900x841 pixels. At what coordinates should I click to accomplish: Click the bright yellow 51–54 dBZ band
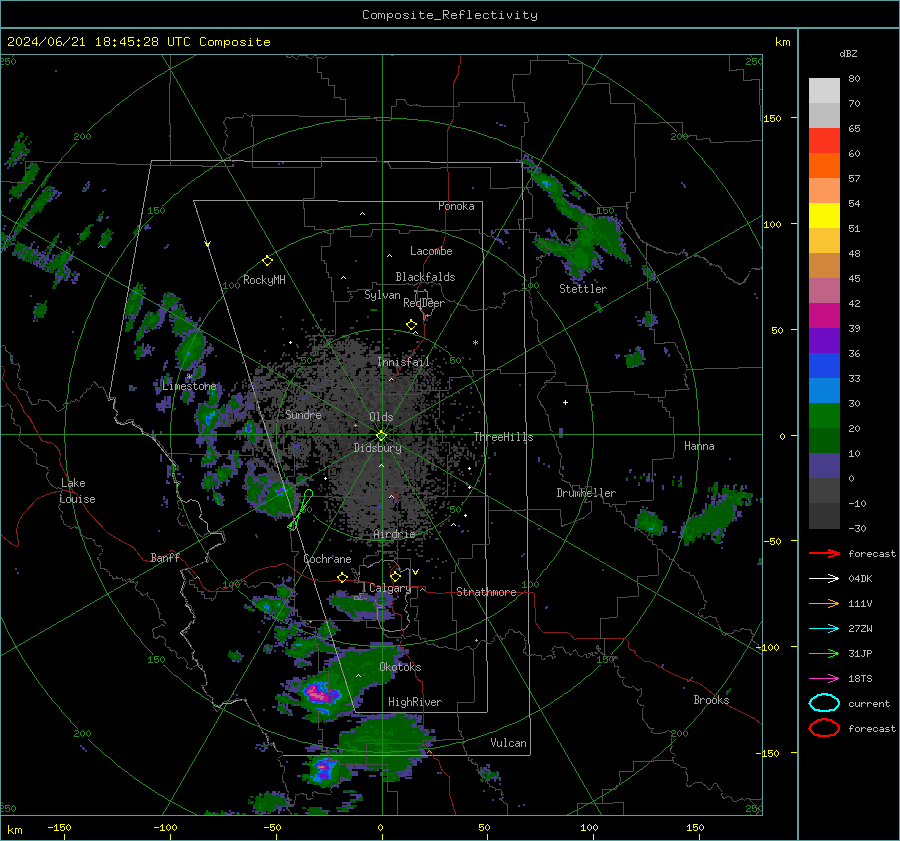[x=824, y=216]
